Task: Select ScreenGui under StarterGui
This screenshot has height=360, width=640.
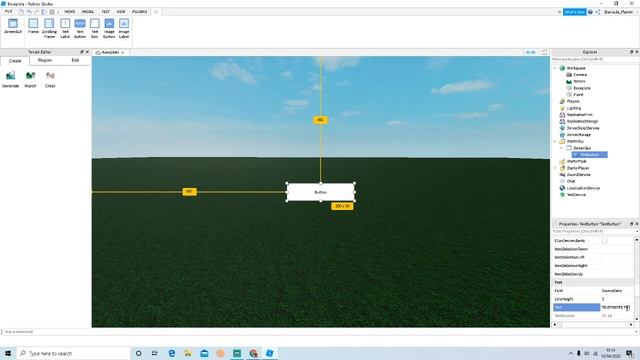Action: tap(582, 148)
